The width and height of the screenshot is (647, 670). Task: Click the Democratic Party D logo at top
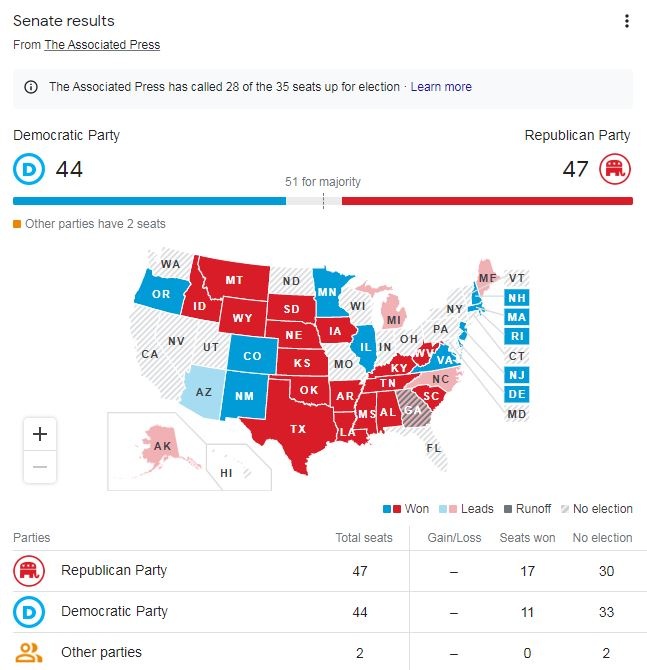pyautogui.click(x=29, y=169)
